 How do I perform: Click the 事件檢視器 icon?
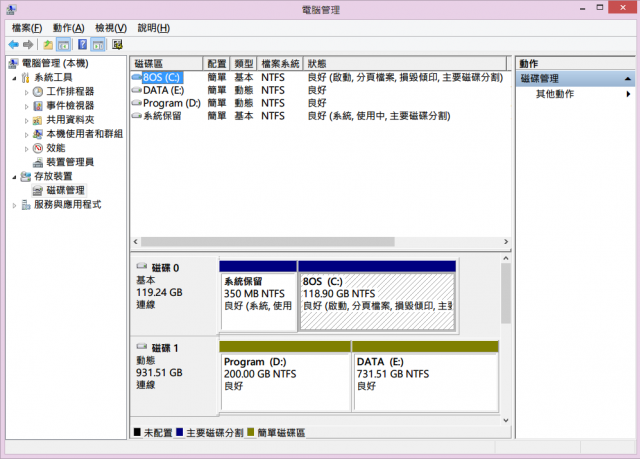[38, 106]
